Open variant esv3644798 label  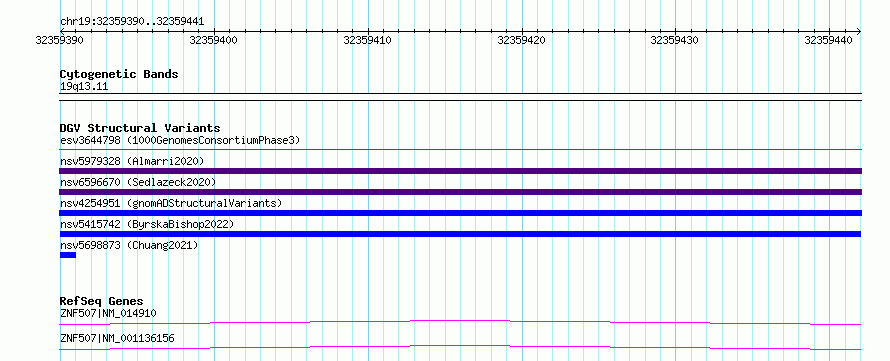coord(180,140)
